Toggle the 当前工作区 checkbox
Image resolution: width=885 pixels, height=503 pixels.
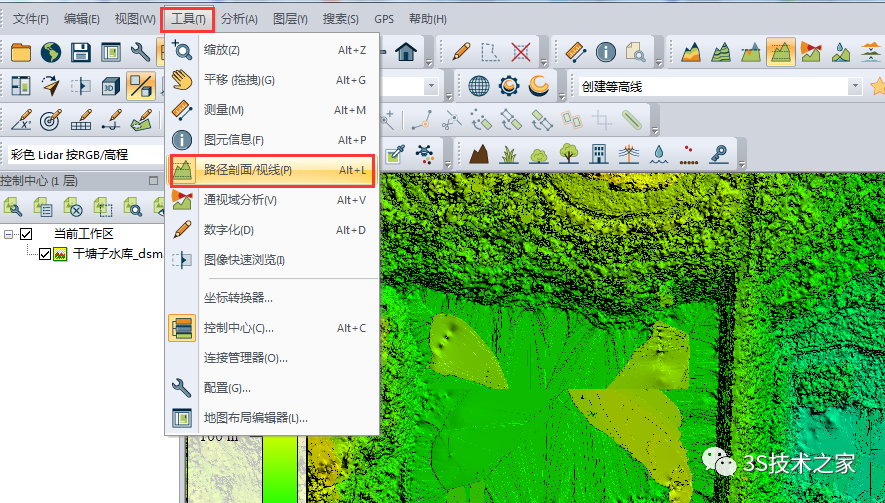(26, 234)
